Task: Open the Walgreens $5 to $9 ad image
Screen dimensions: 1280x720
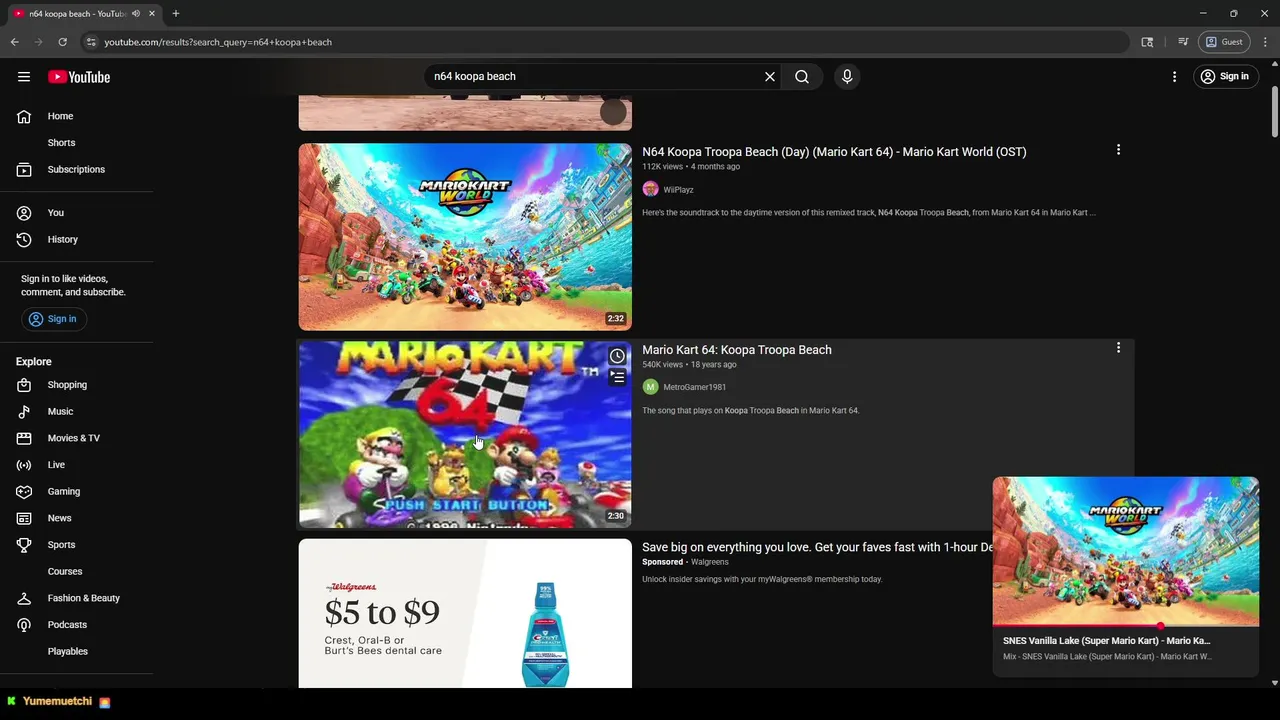Action: 465,613
